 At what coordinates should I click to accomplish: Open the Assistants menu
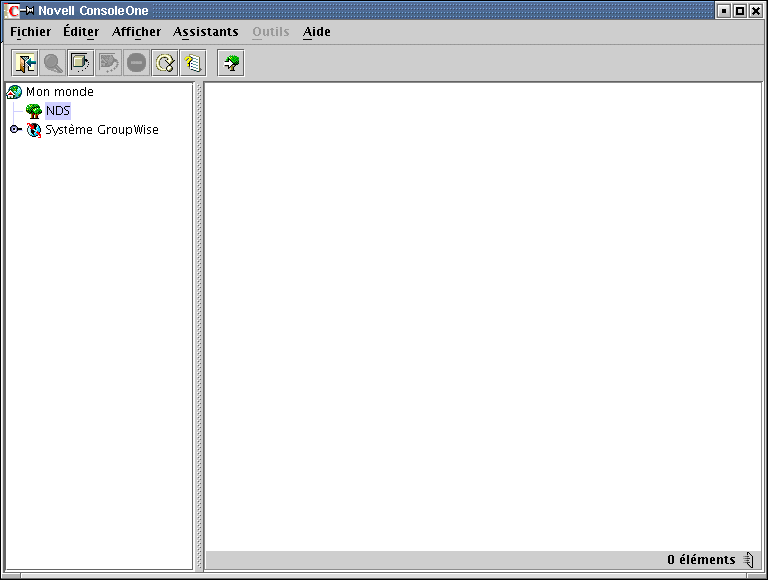pyautogui.click(x=206, y=32)
